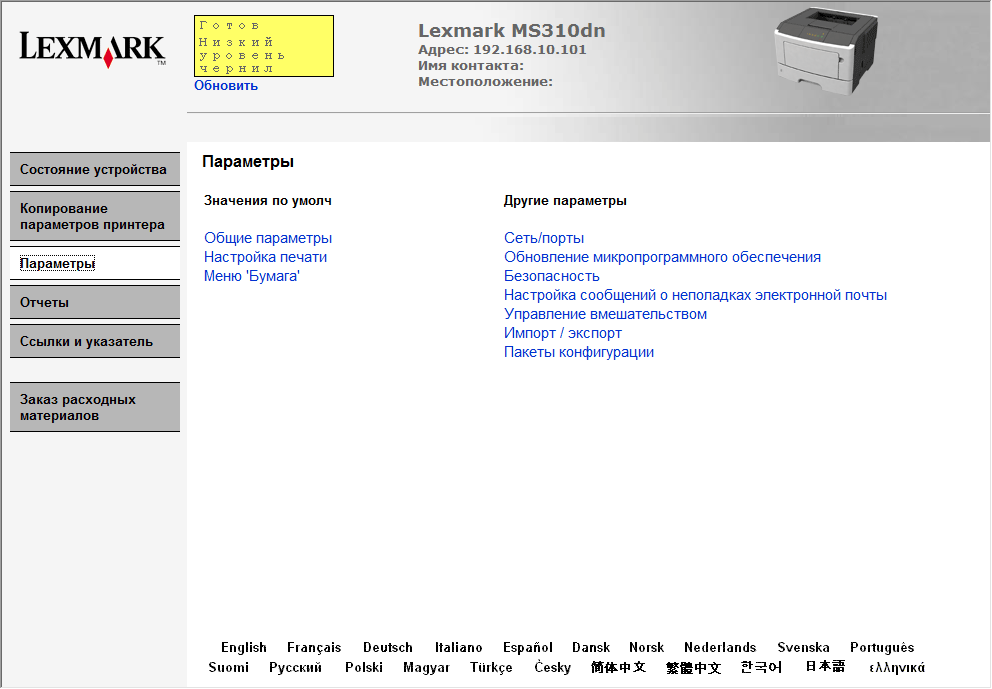Open Ссылки и указатель menu
Viewport: 992px width, 689px height.
(x=95, y=342)
